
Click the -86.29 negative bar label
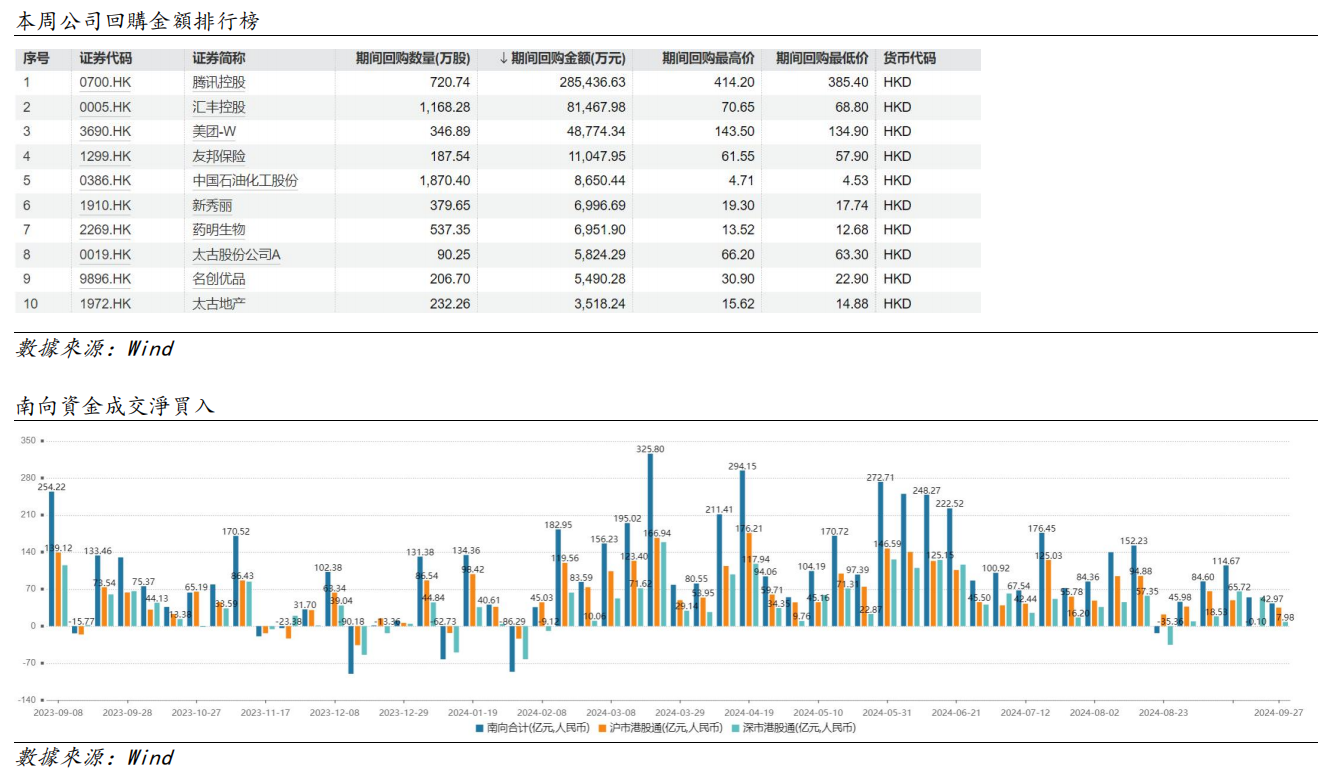(x=513, y=621)
